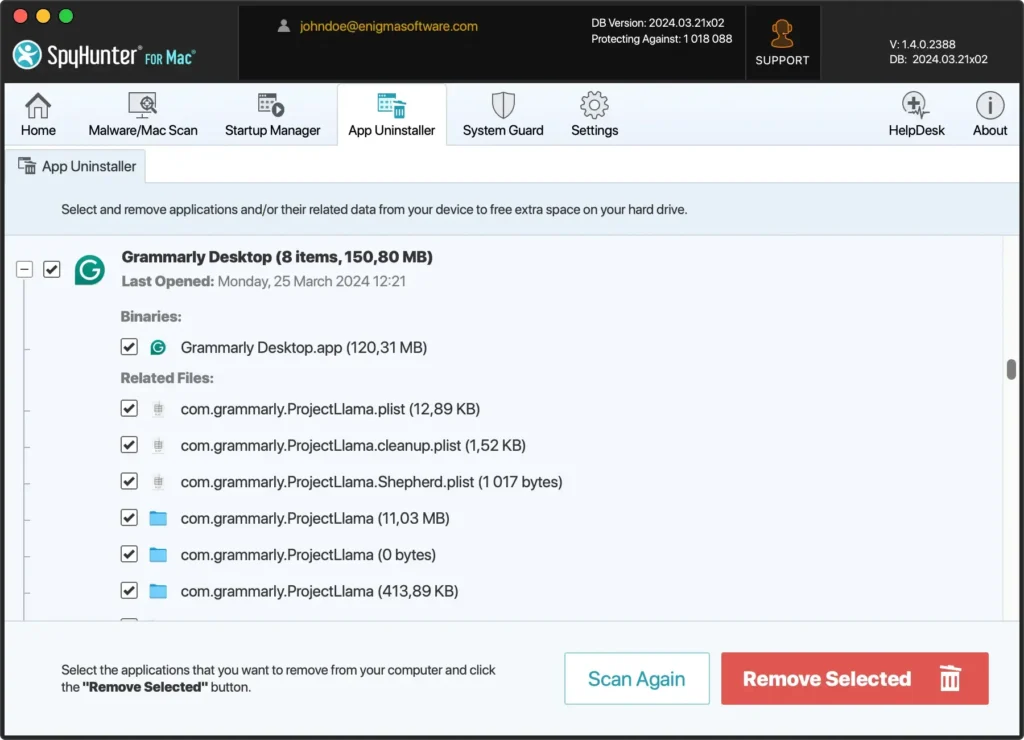Click the Remove Selected button

point(854,679)
